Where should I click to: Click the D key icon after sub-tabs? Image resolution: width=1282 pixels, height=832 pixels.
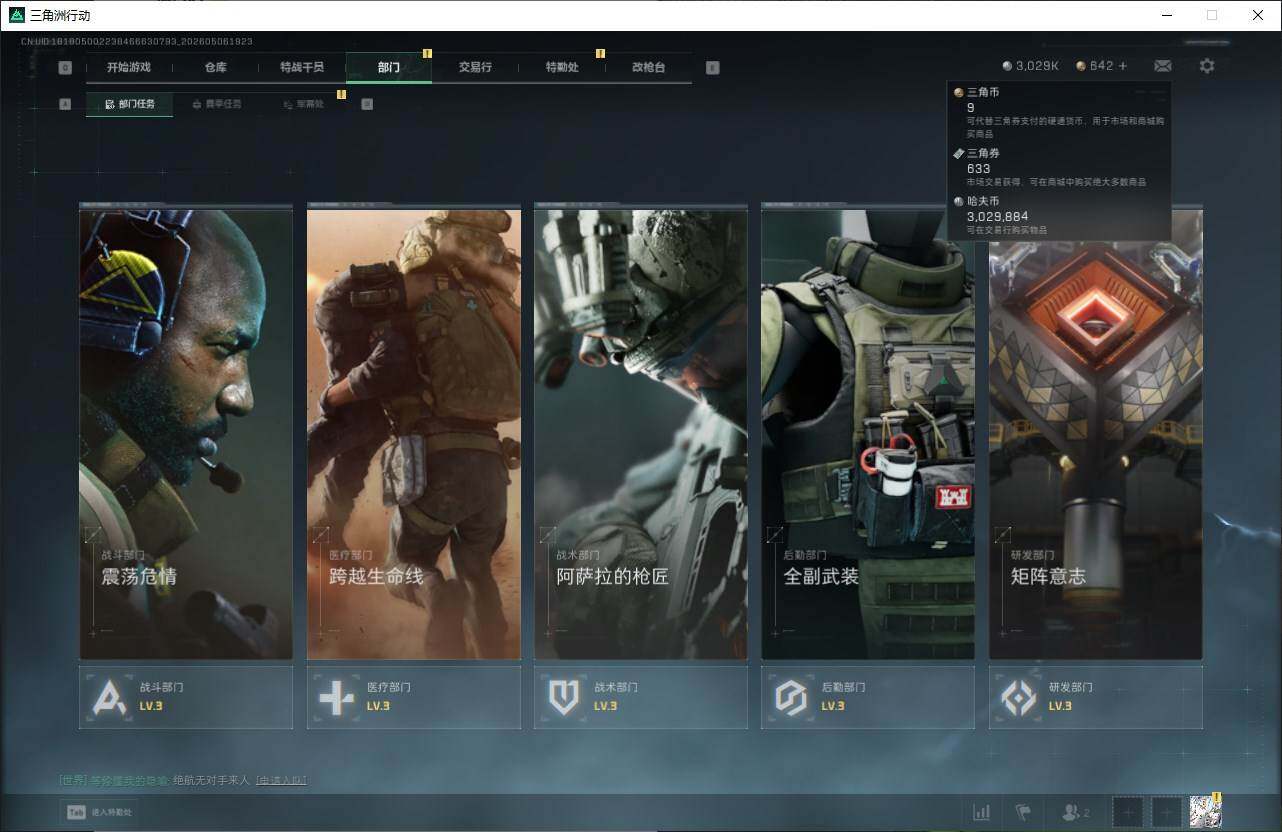click(x=367, y=104)
